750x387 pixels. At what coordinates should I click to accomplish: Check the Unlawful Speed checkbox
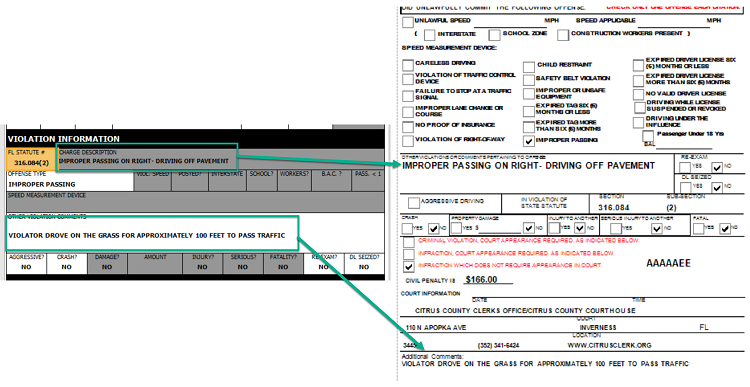[408, 22]
